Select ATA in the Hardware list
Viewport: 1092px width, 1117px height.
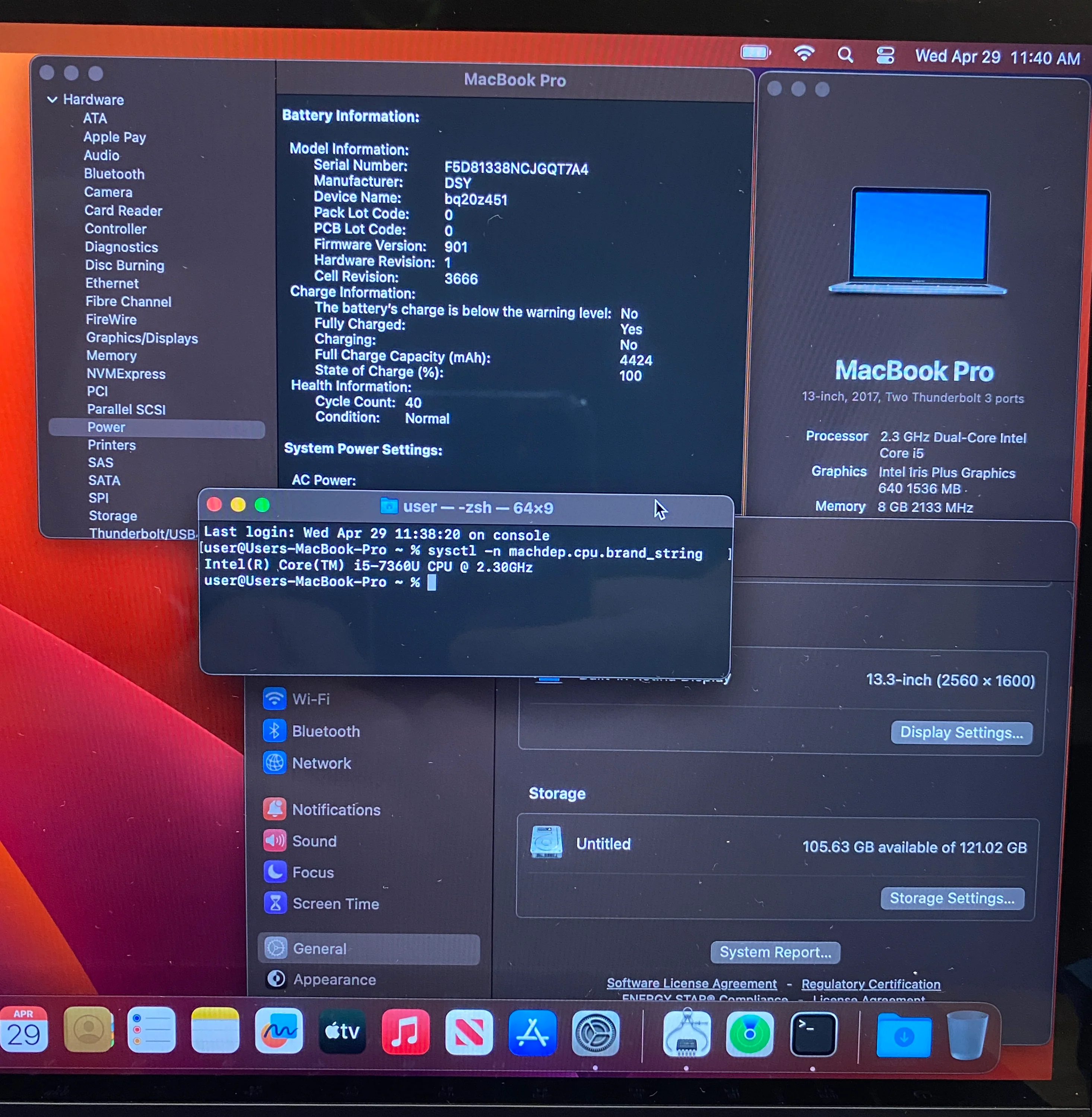pyautogui.click(x=95, y=119)
